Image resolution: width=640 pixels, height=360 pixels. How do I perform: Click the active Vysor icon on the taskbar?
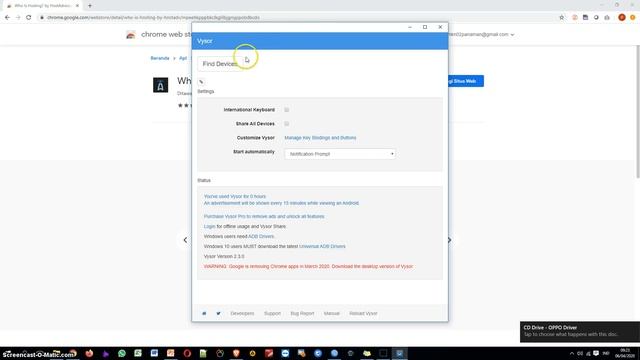click(x=400, y=353)
